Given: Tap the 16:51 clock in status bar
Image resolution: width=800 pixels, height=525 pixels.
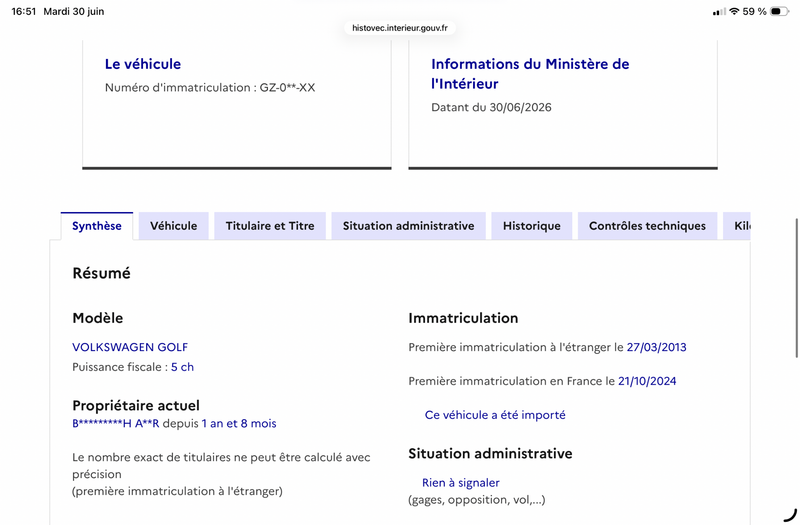Looking at the screenshot, I should pyautogui.click(x=23, y=11).
